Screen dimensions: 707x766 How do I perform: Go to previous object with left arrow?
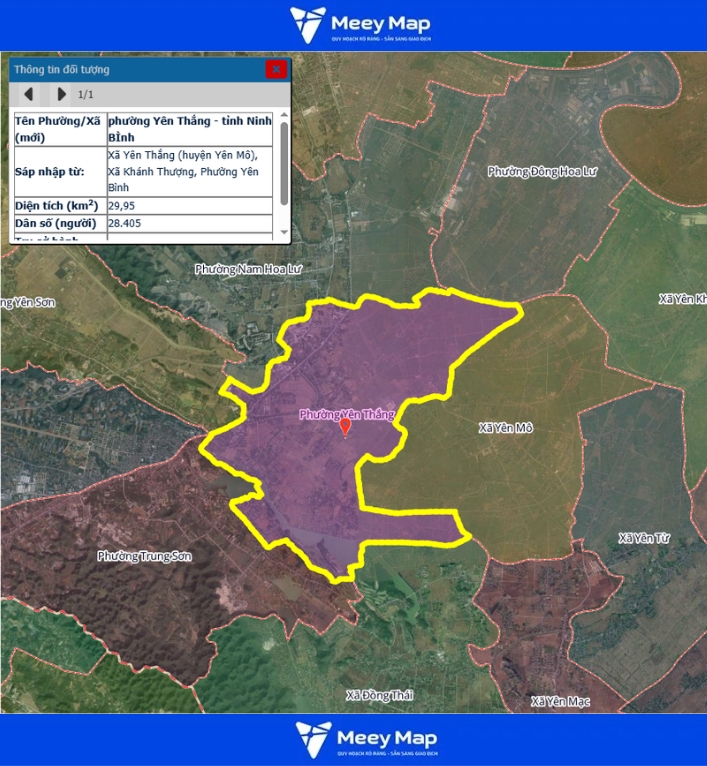click(29, 94)
